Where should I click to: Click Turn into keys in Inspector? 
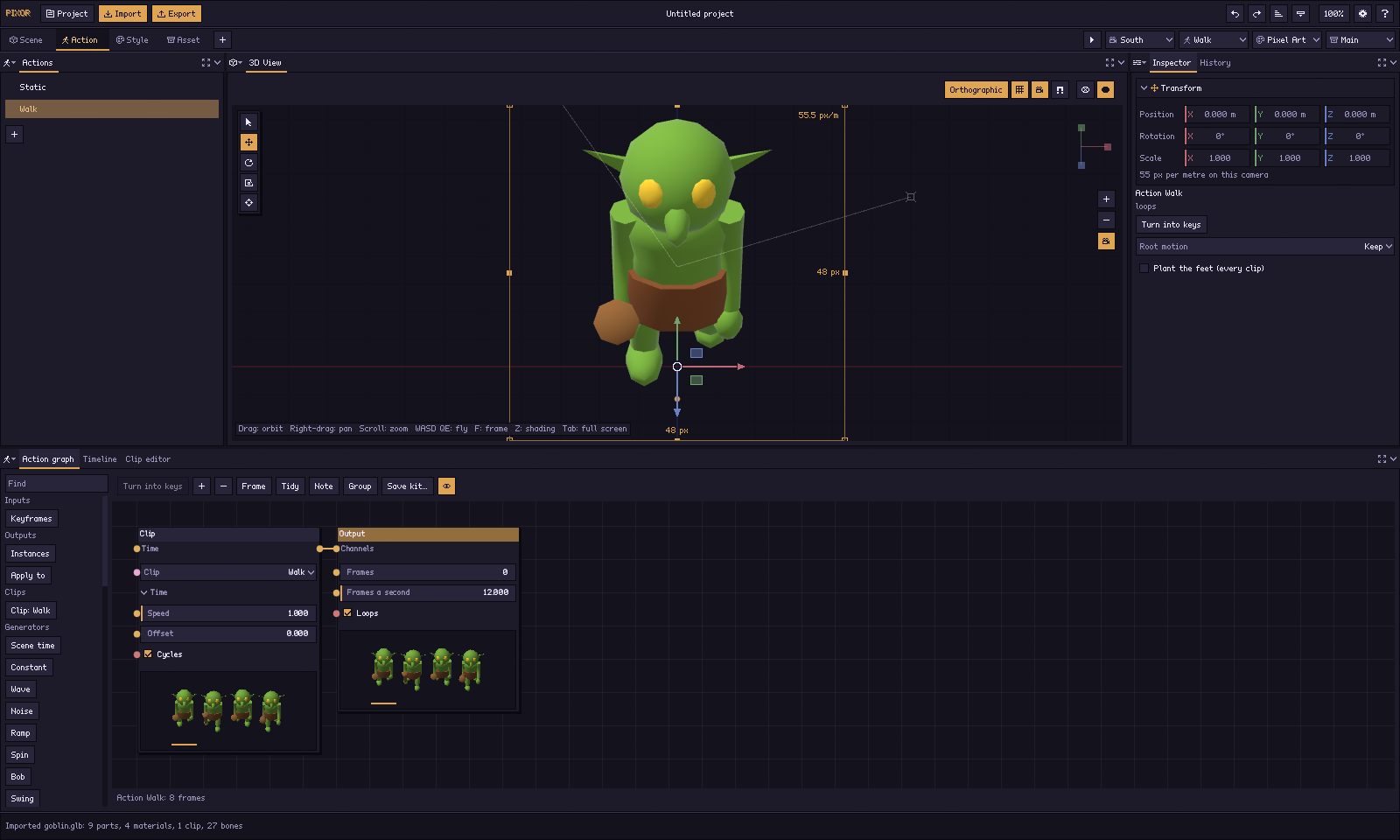1171,225
